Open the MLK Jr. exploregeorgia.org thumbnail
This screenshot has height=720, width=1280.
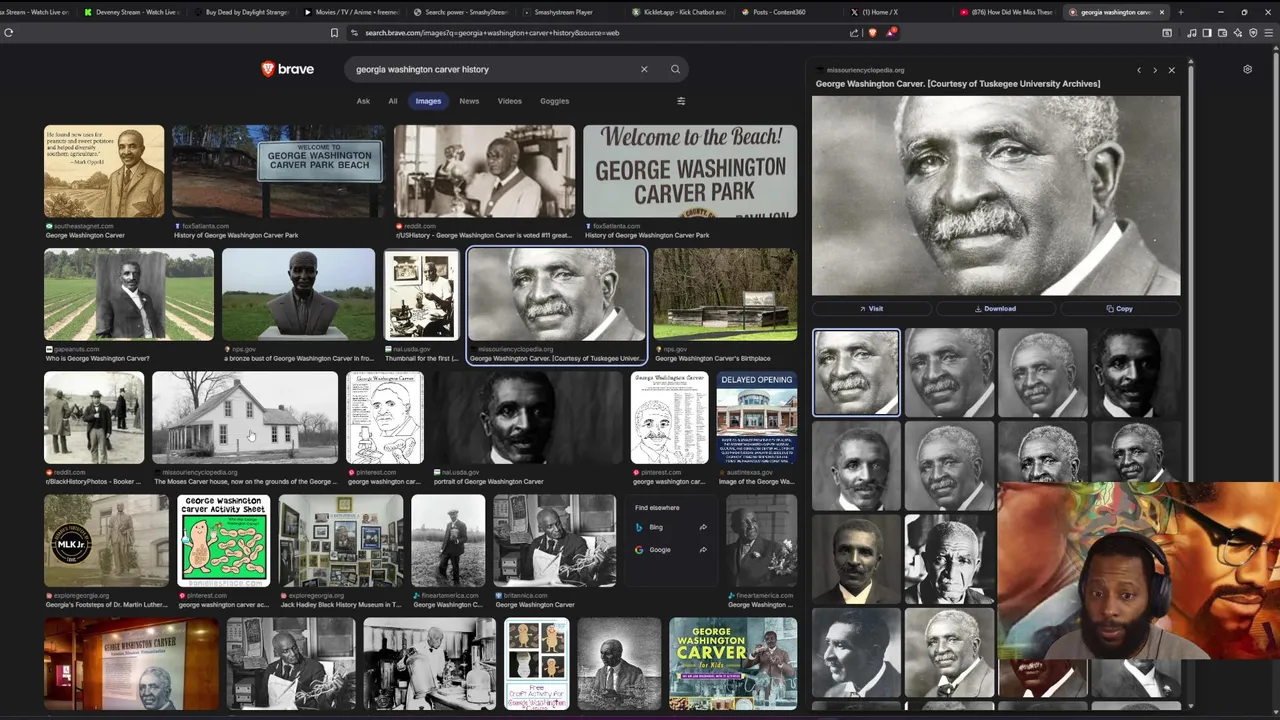(106, 541)
